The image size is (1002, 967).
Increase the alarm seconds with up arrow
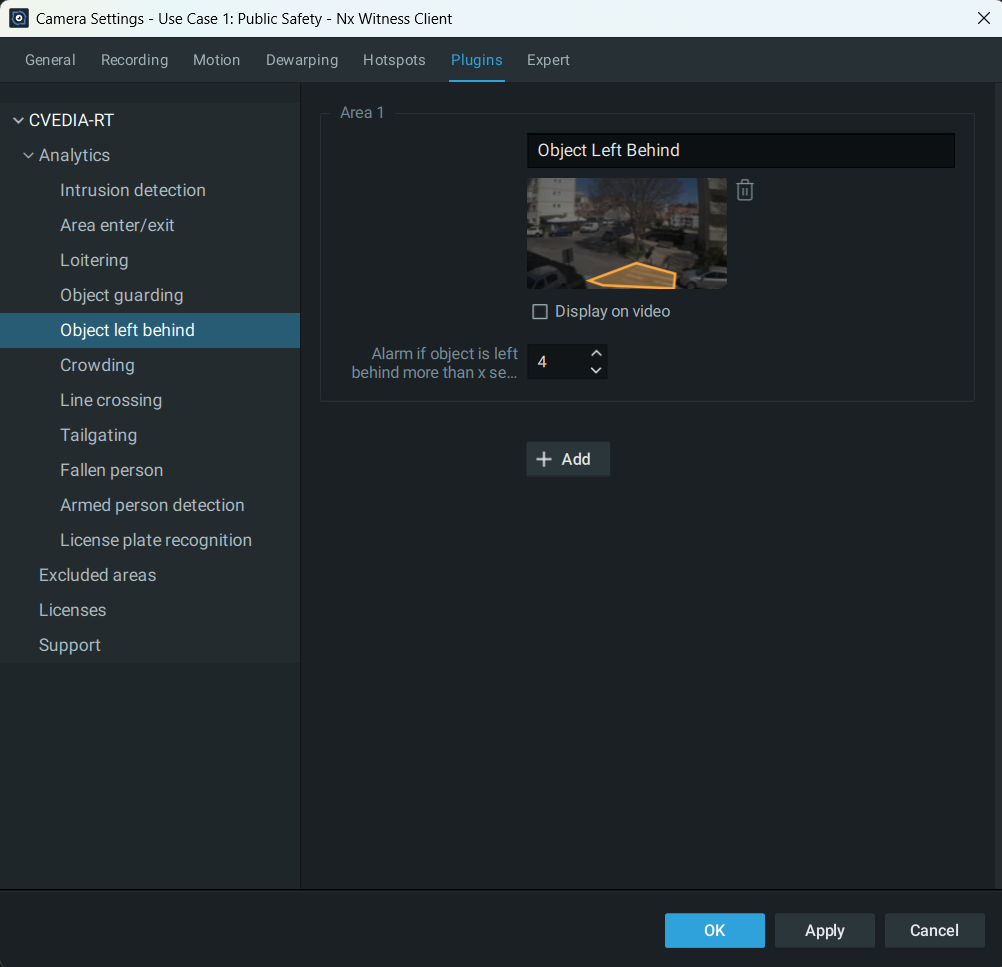click(x=596, y=353)
